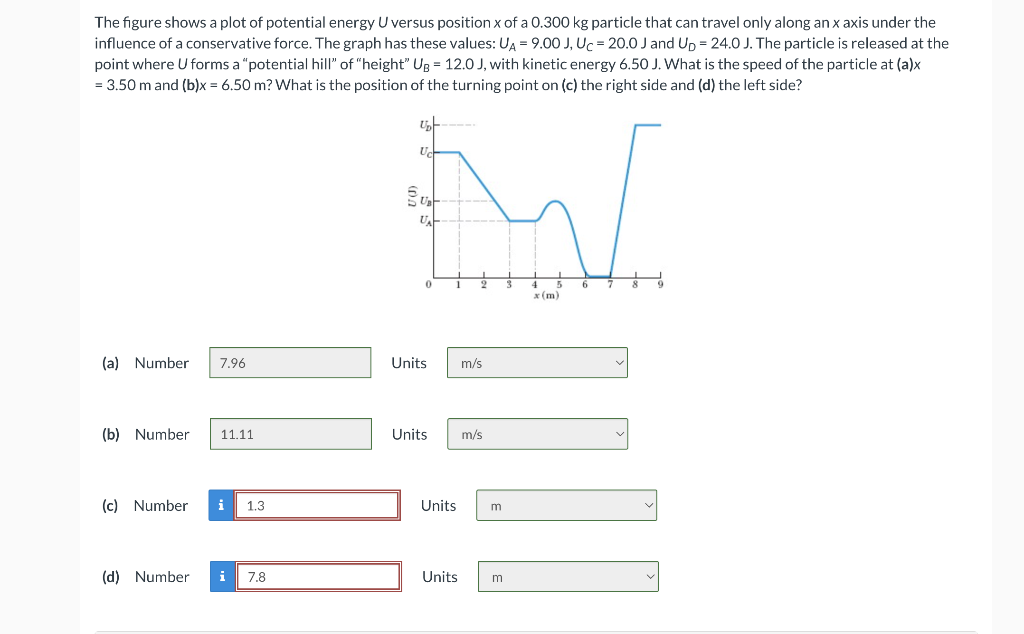Viewport: 1024px width, 634px height.
Task: Click the dropdown arrow on the first m/s selector
Action: point(620,362)
